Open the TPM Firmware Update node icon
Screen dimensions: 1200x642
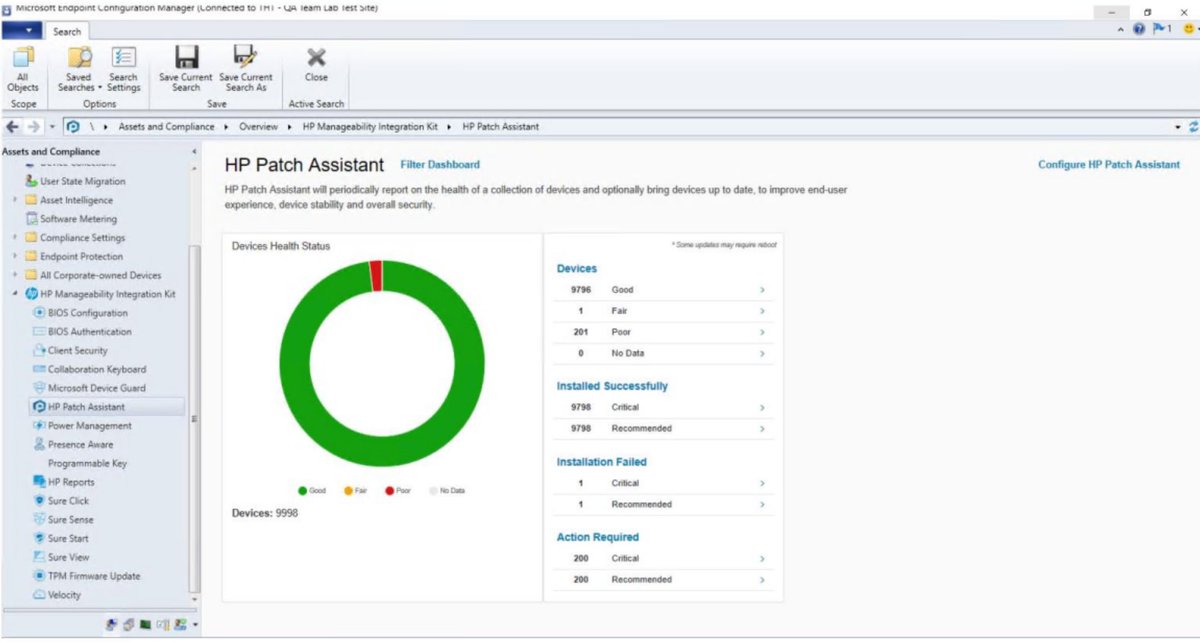pyautogui.click(x=40, y=576)
